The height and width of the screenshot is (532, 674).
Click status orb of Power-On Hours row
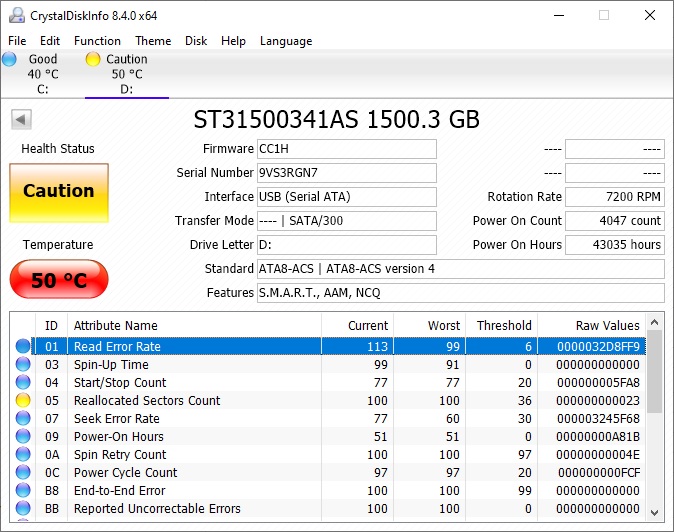click(23, 437)
